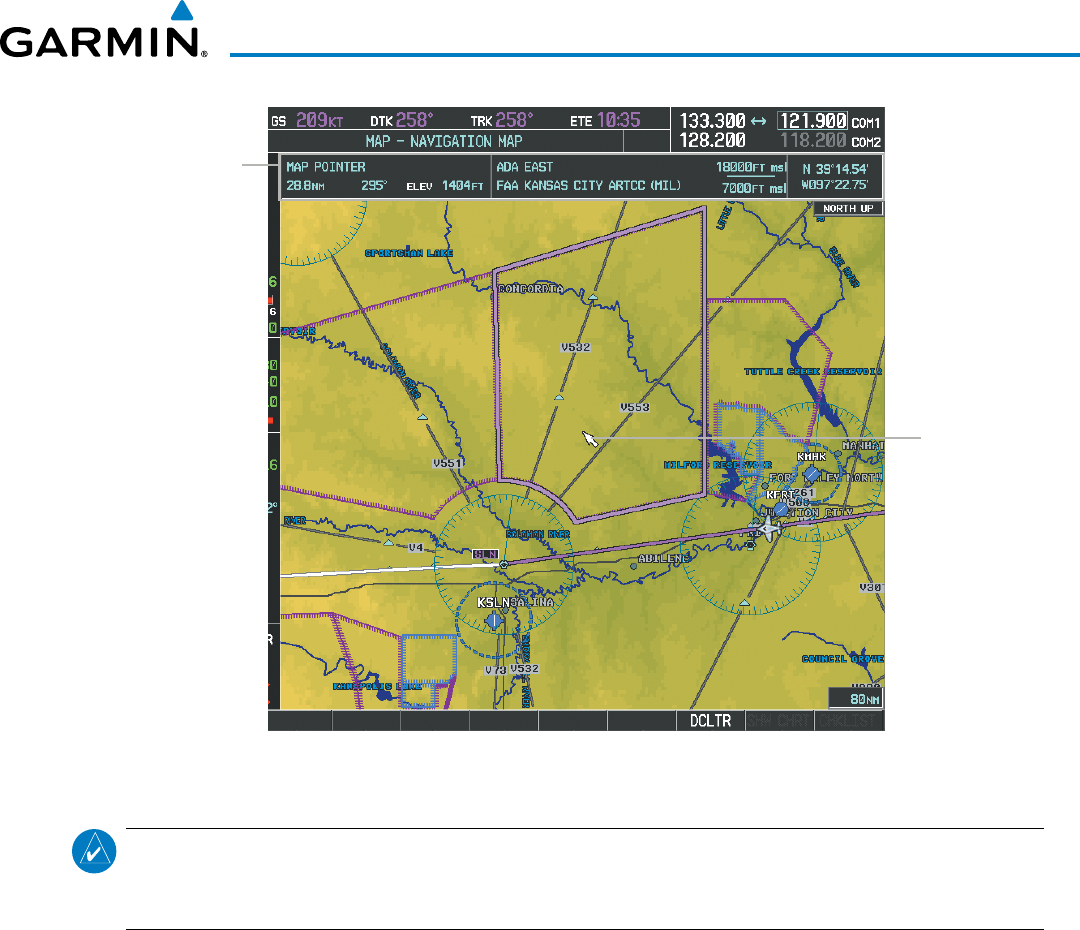The image size is (1080, 930).
Task: Click the white aircraft position icon
Action: [x=767, y=530]
